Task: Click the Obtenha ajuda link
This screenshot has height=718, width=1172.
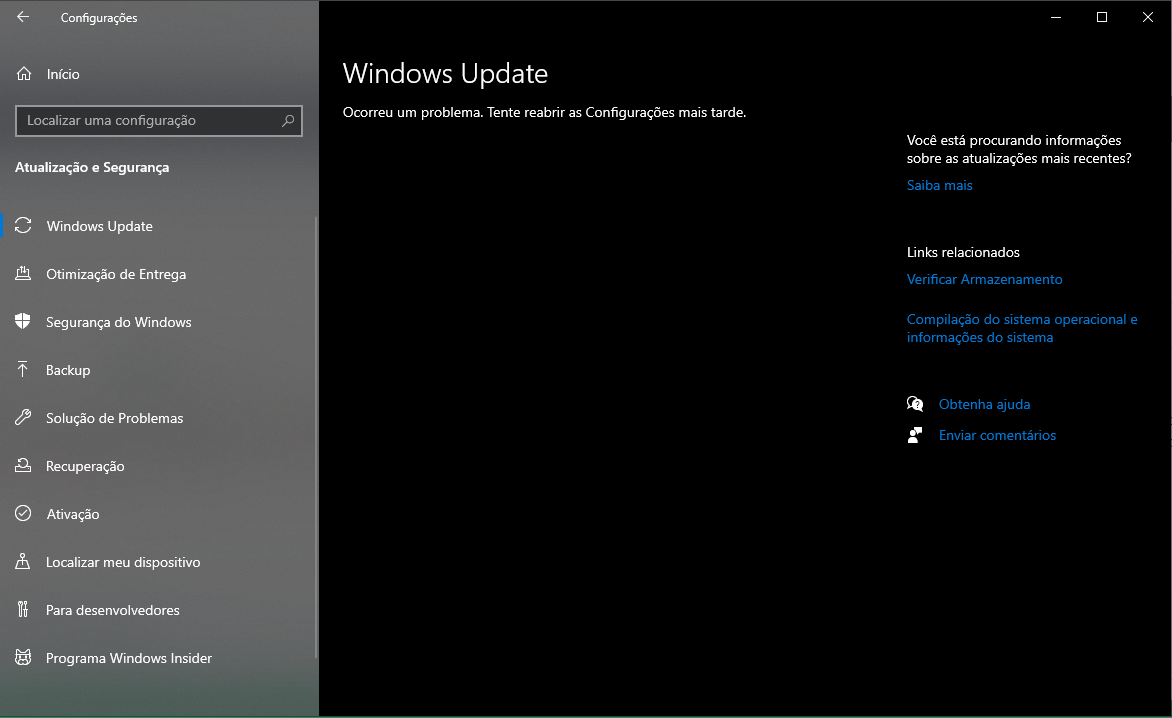Action: click(984, 404)
